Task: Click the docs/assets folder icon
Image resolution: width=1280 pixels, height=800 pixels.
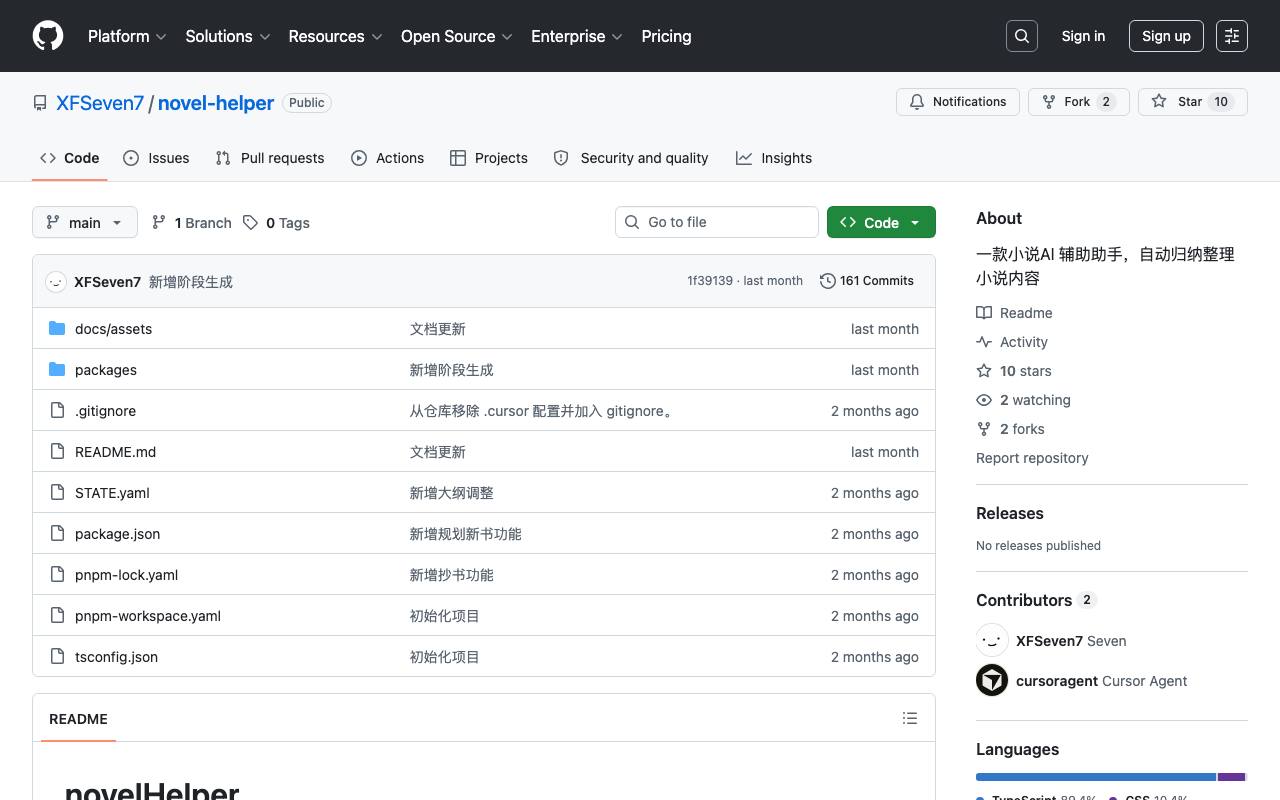Action: pos(57,329)
